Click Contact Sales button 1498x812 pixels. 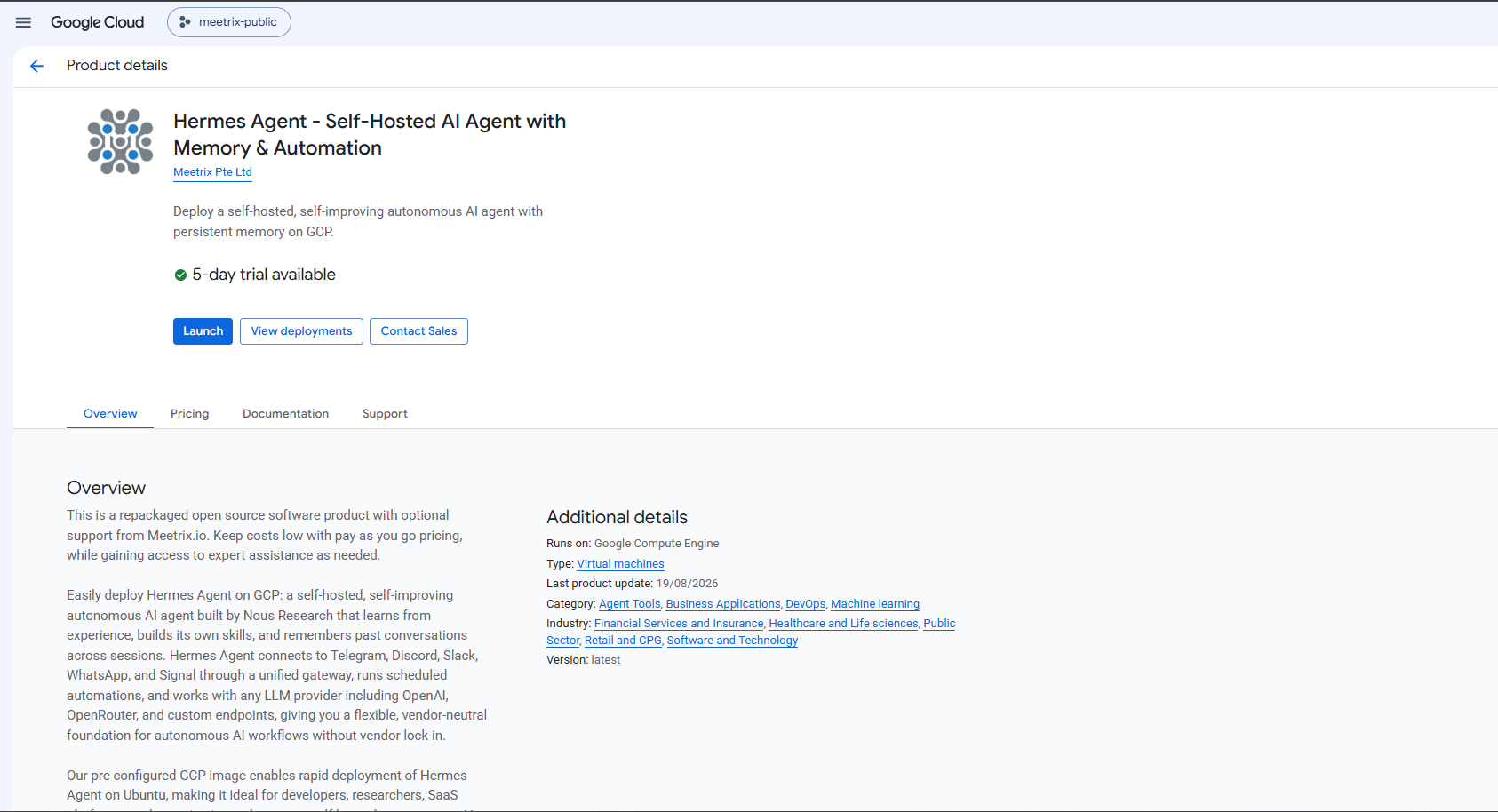pyautogui.click(x=418, y=331)
